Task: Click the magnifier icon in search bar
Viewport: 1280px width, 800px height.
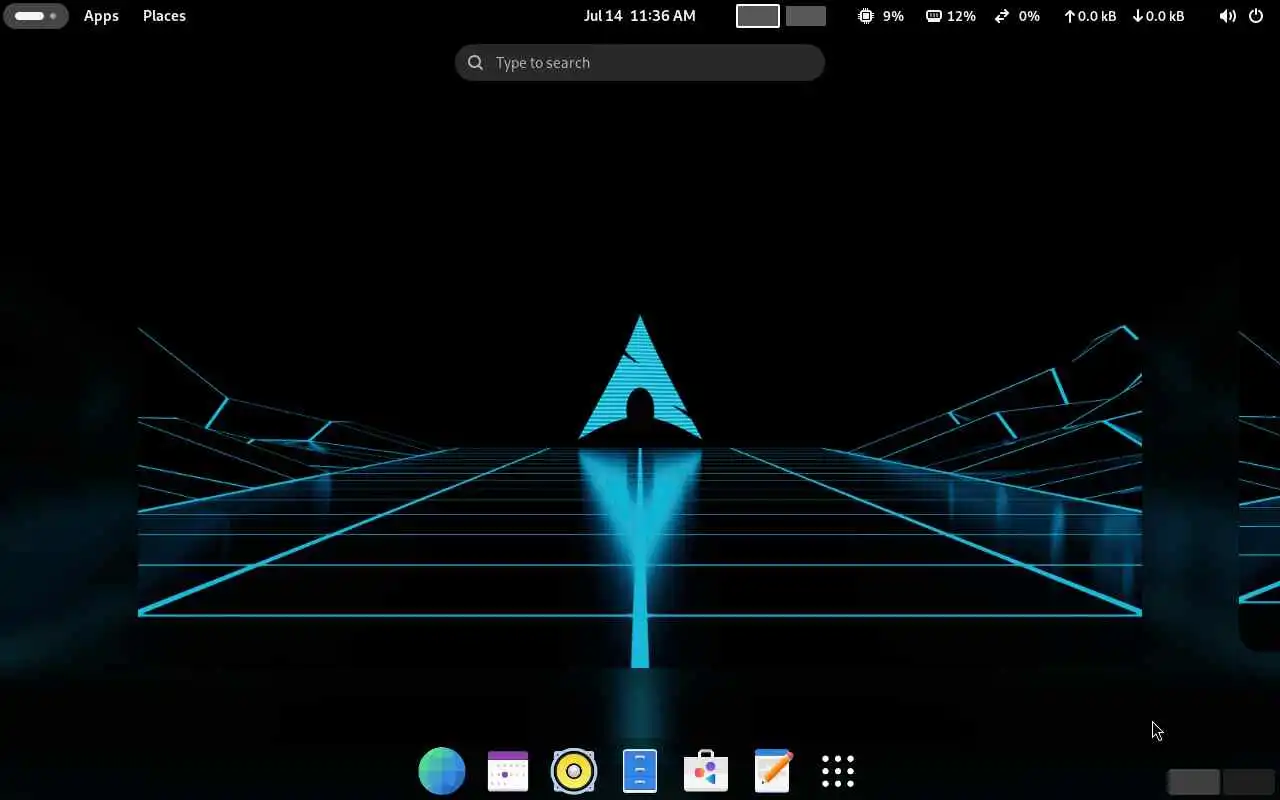Action: [476, 62]
